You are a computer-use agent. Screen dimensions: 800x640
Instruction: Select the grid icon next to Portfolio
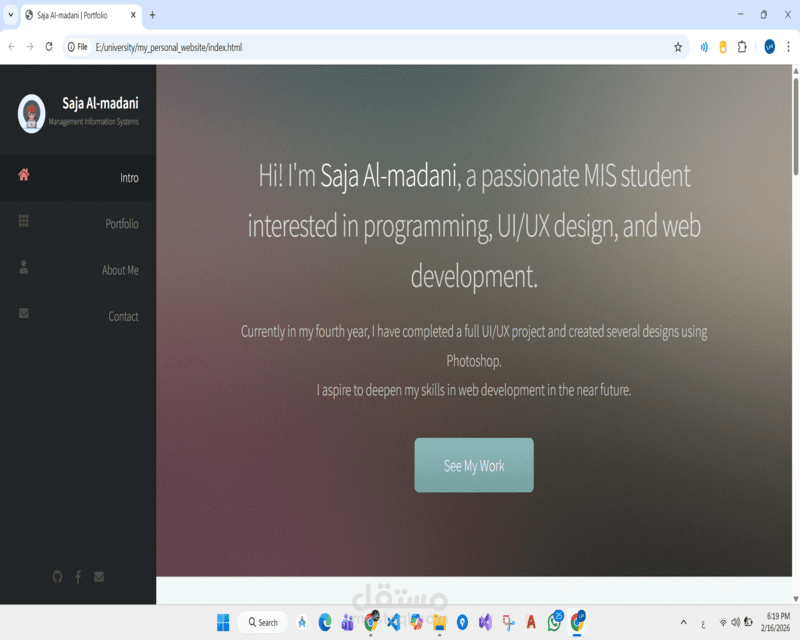click(x=23, y=220)
